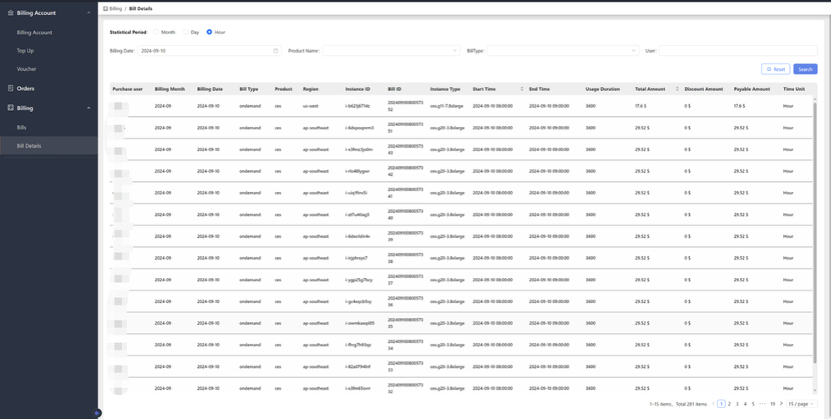Screen dimensions: 832x420
Task: Click the 17.6 $ total amount cell
Action: (640, 106)
